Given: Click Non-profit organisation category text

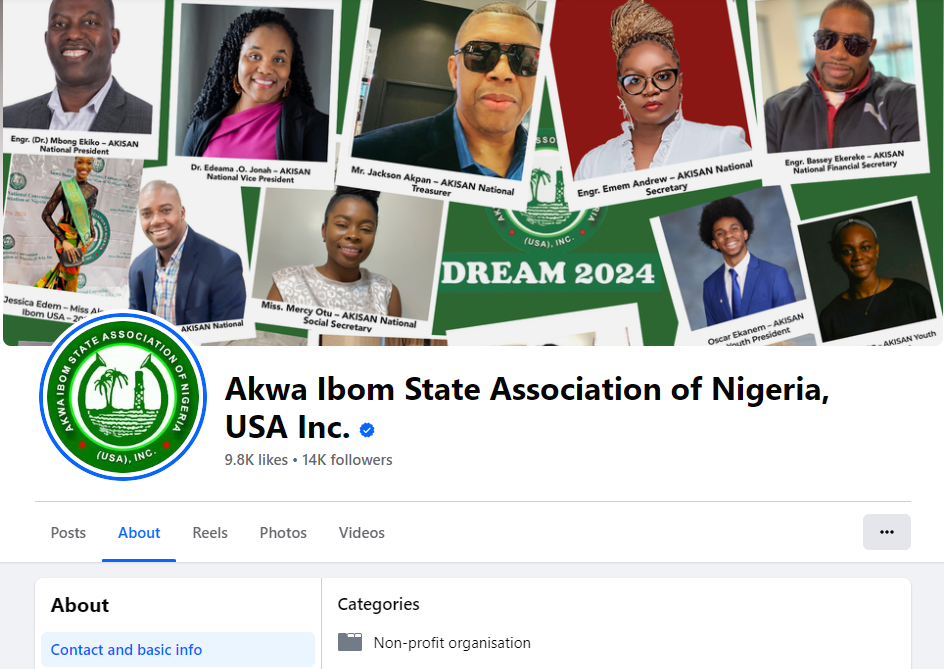Looking at the screenshot, I should coord(452,643).
